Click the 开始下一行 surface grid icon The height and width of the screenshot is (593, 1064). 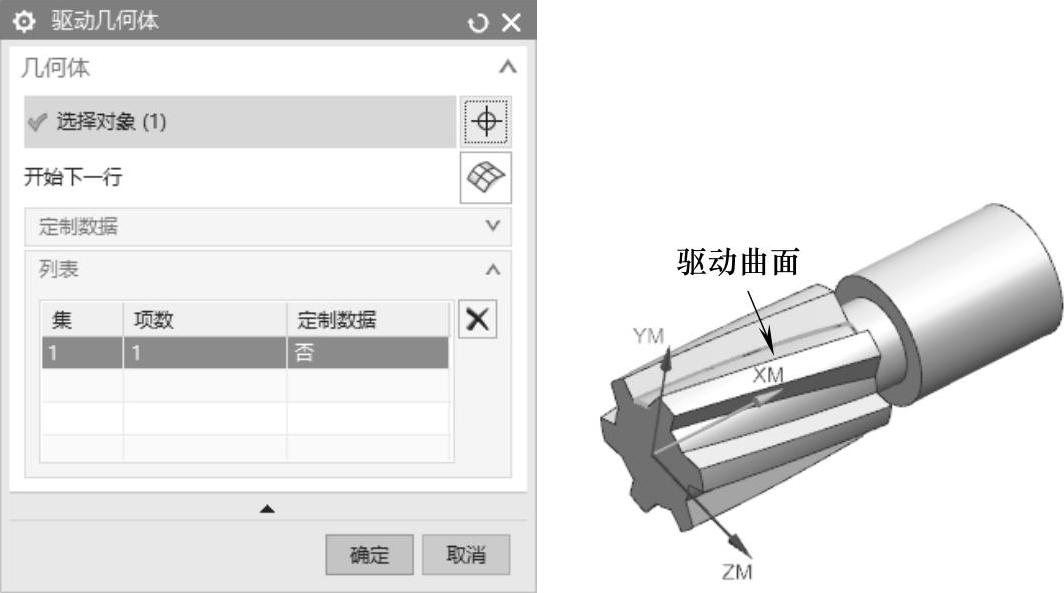tap(486, 178)
